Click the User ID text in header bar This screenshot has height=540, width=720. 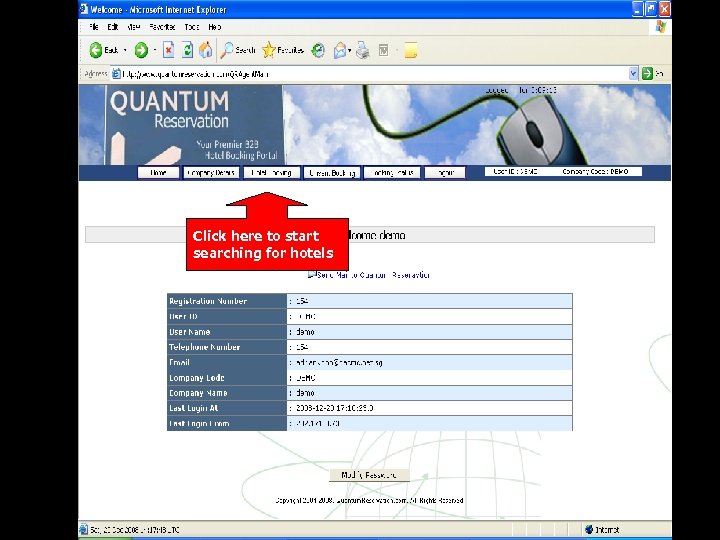point(515,172)
